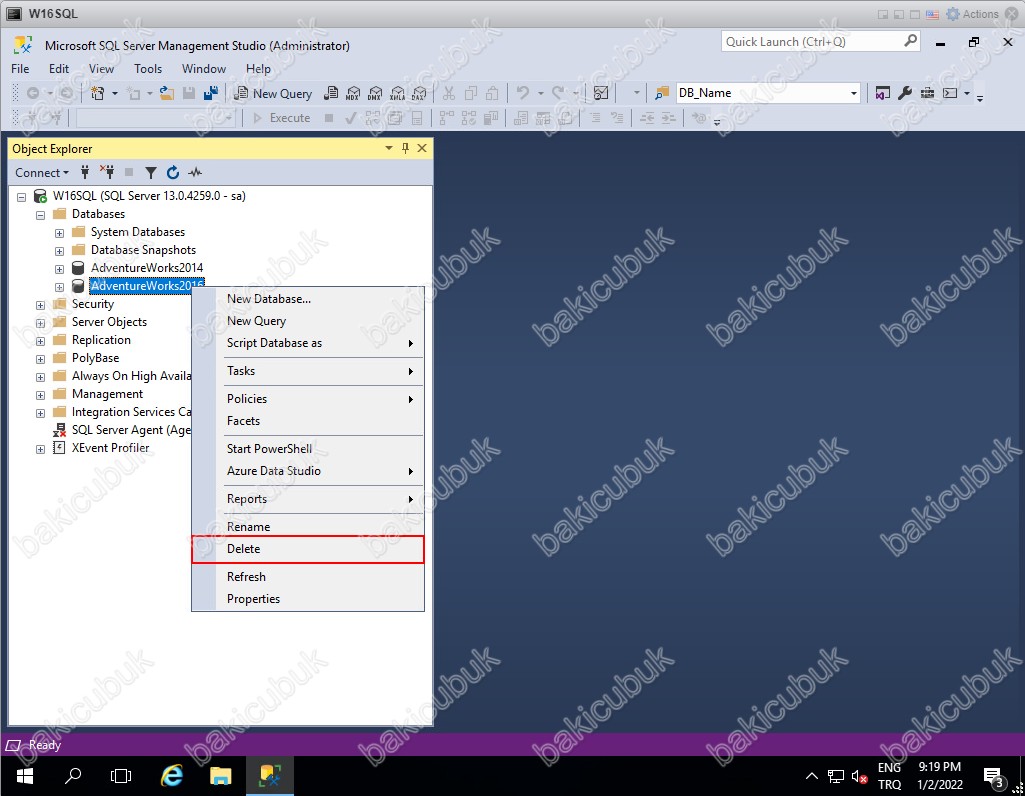Open the Connect dropdown in Object Explorer
1025x796 pixels.
click(x=42, y=173)
